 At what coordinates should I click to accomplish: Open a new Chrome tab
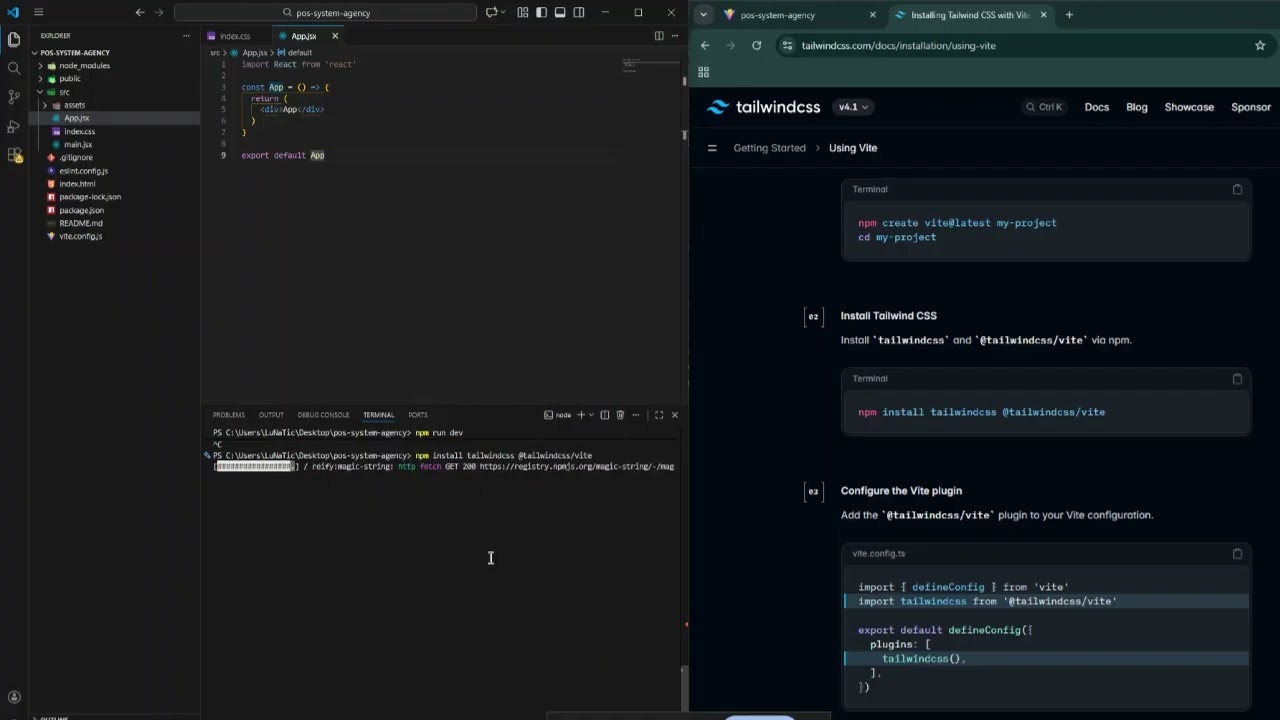pyautogui.click(x=1069, y=15)
